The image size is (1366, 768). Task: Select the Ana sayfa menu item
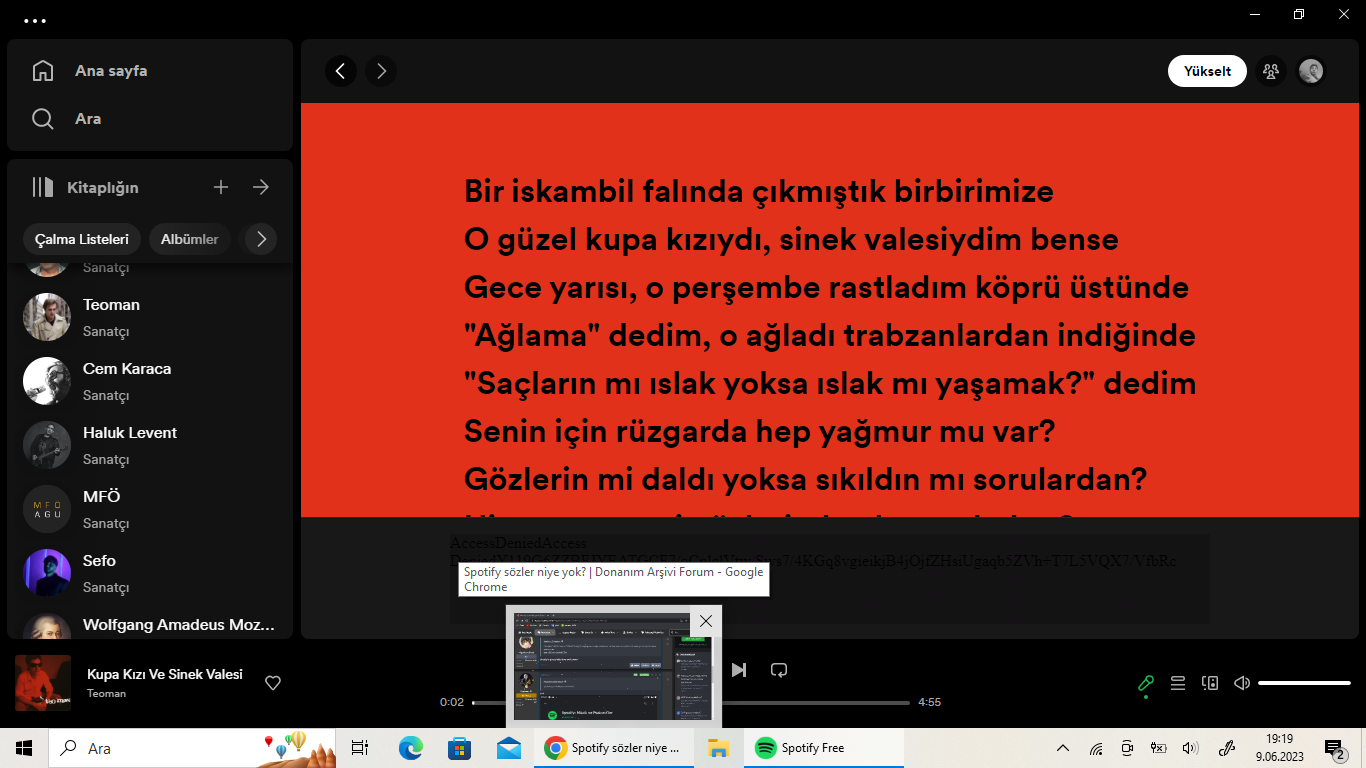(111, 71)
